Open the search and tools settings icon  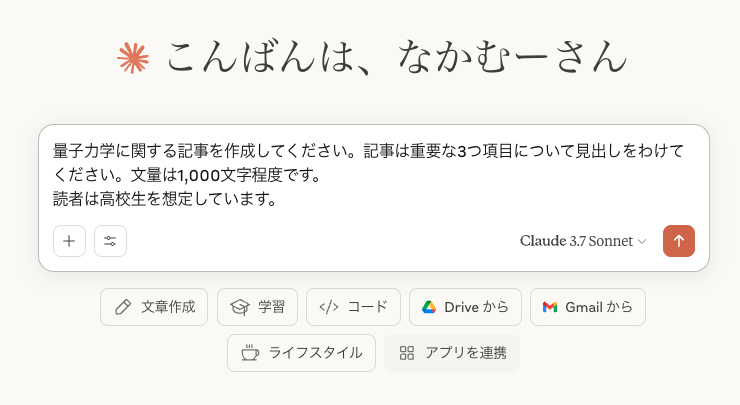coord(110,241)
